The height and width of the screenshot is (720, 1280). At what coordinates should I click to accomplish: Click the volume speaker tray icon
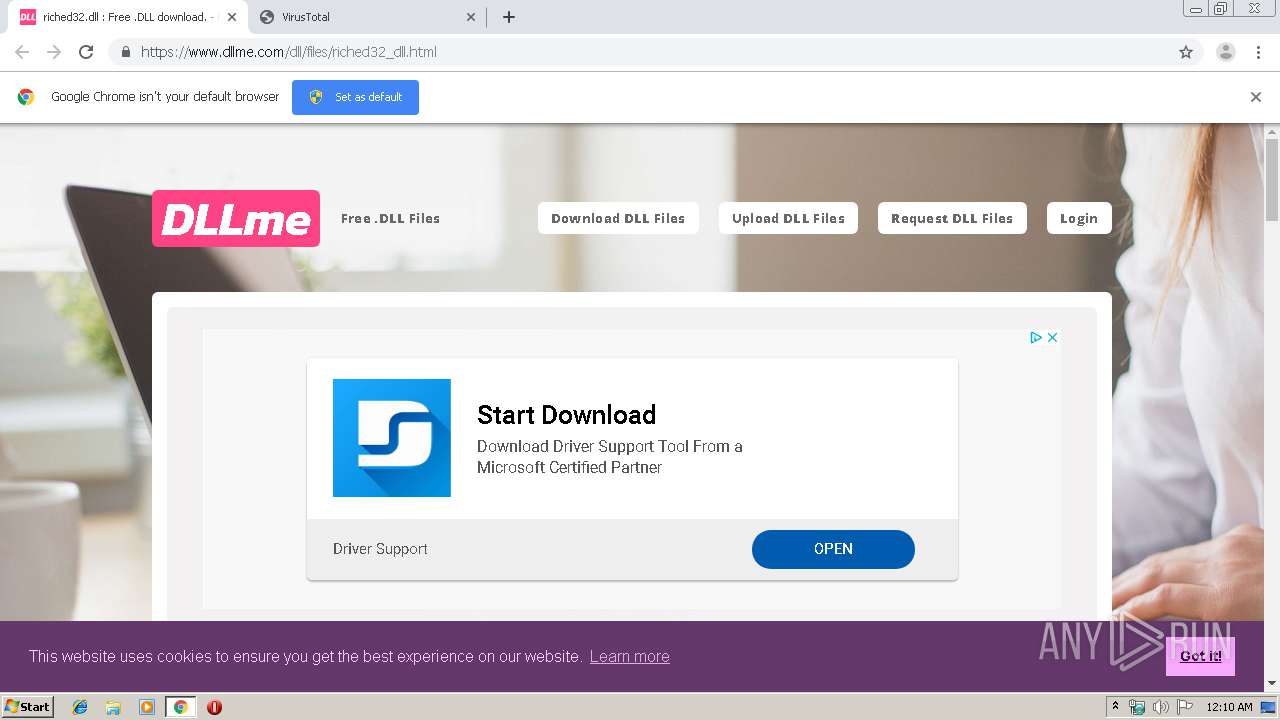(x=1161, y=707)
